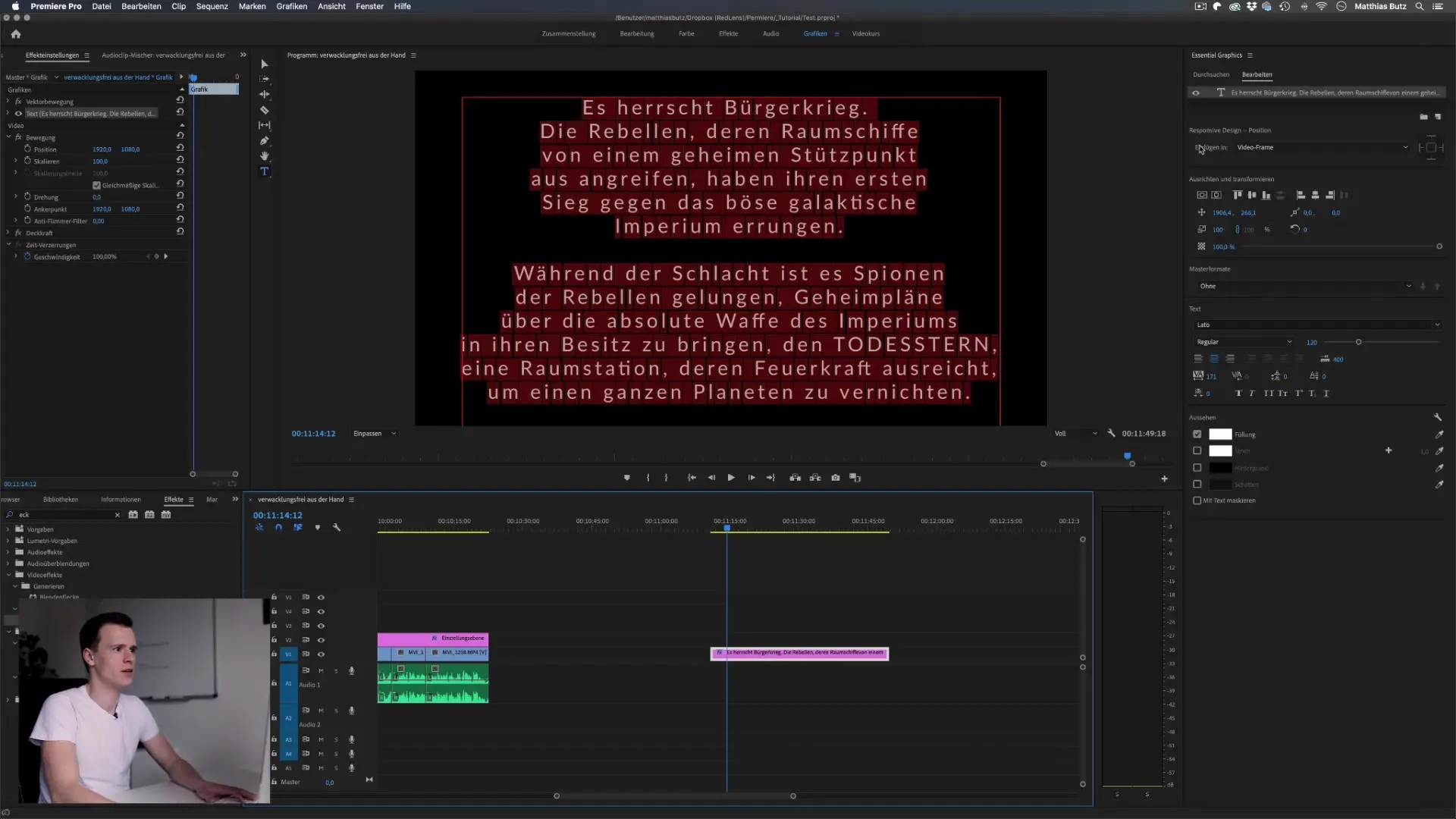Step forward one frame

(752, 478)
